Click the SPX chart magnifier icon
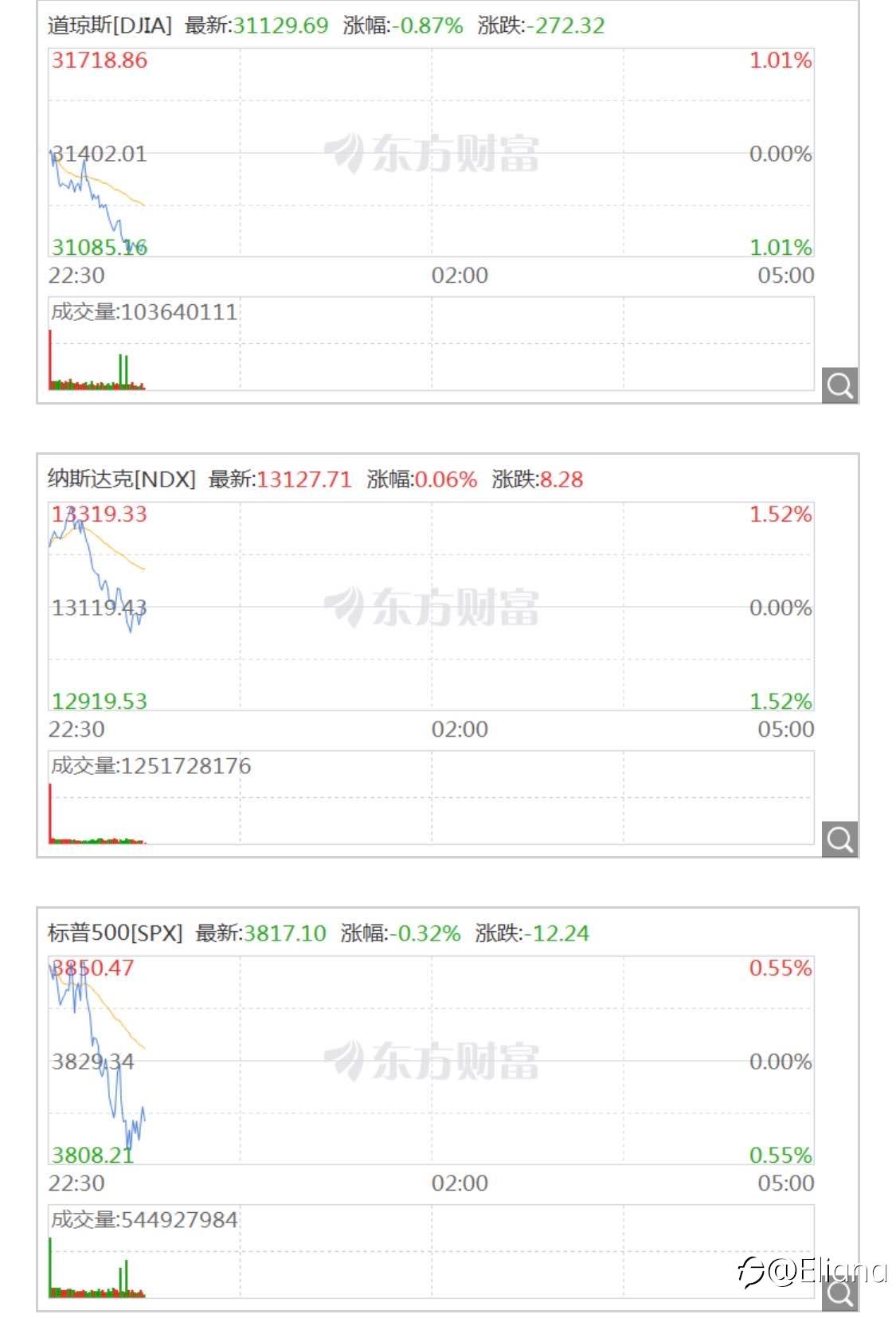Viewport: 896px width, 1318px height. click(x=839, y=1293)
